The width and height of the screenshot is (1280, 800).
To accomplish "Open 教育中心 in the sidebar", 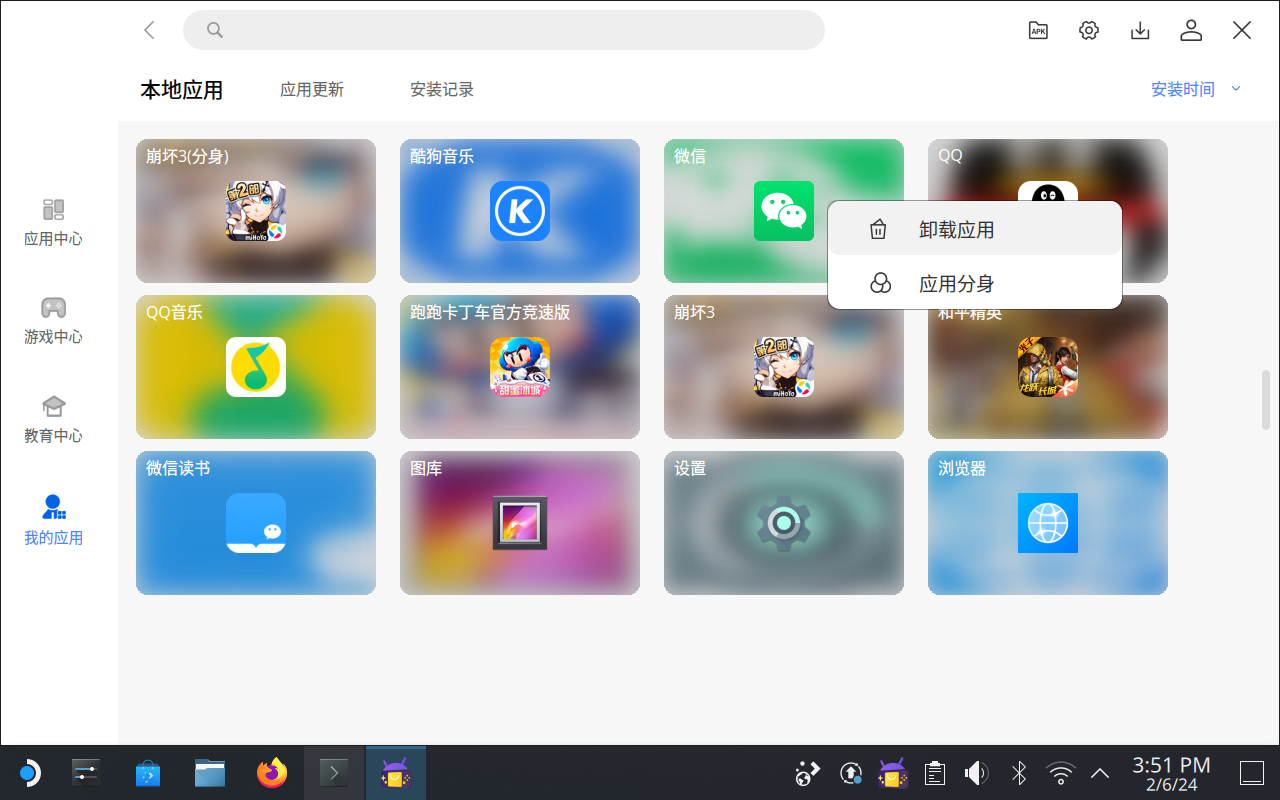I will point(54,419).
